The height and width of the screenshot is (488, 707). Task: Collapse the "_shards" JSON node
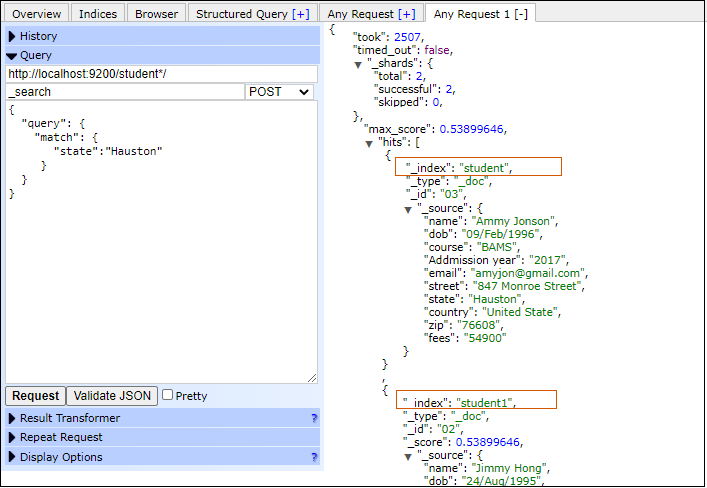[358, 64]
